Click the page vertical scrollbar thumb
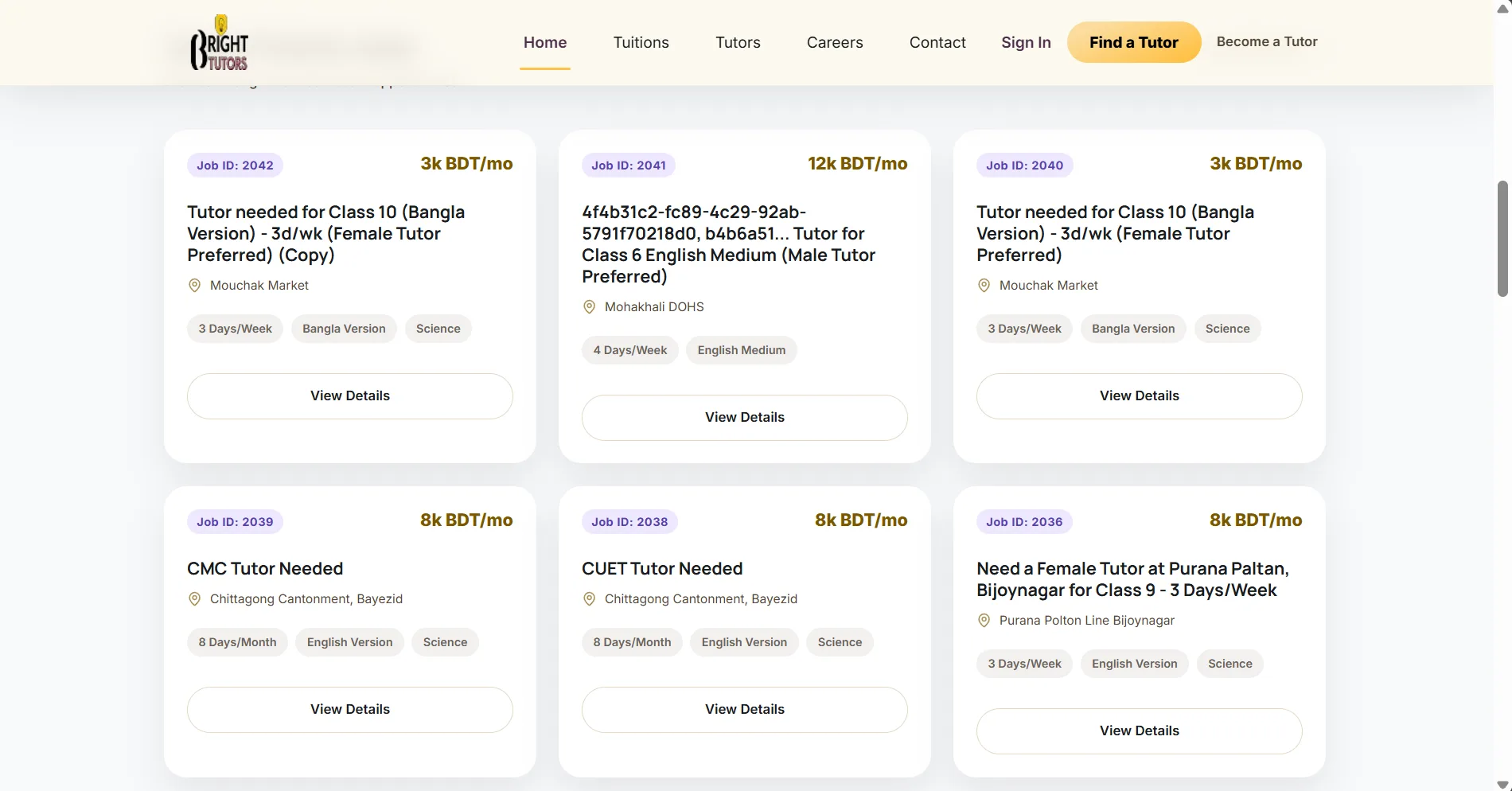Image resolution: width=1512 pixels, height=791 pixels. [x=1502, y=239]
